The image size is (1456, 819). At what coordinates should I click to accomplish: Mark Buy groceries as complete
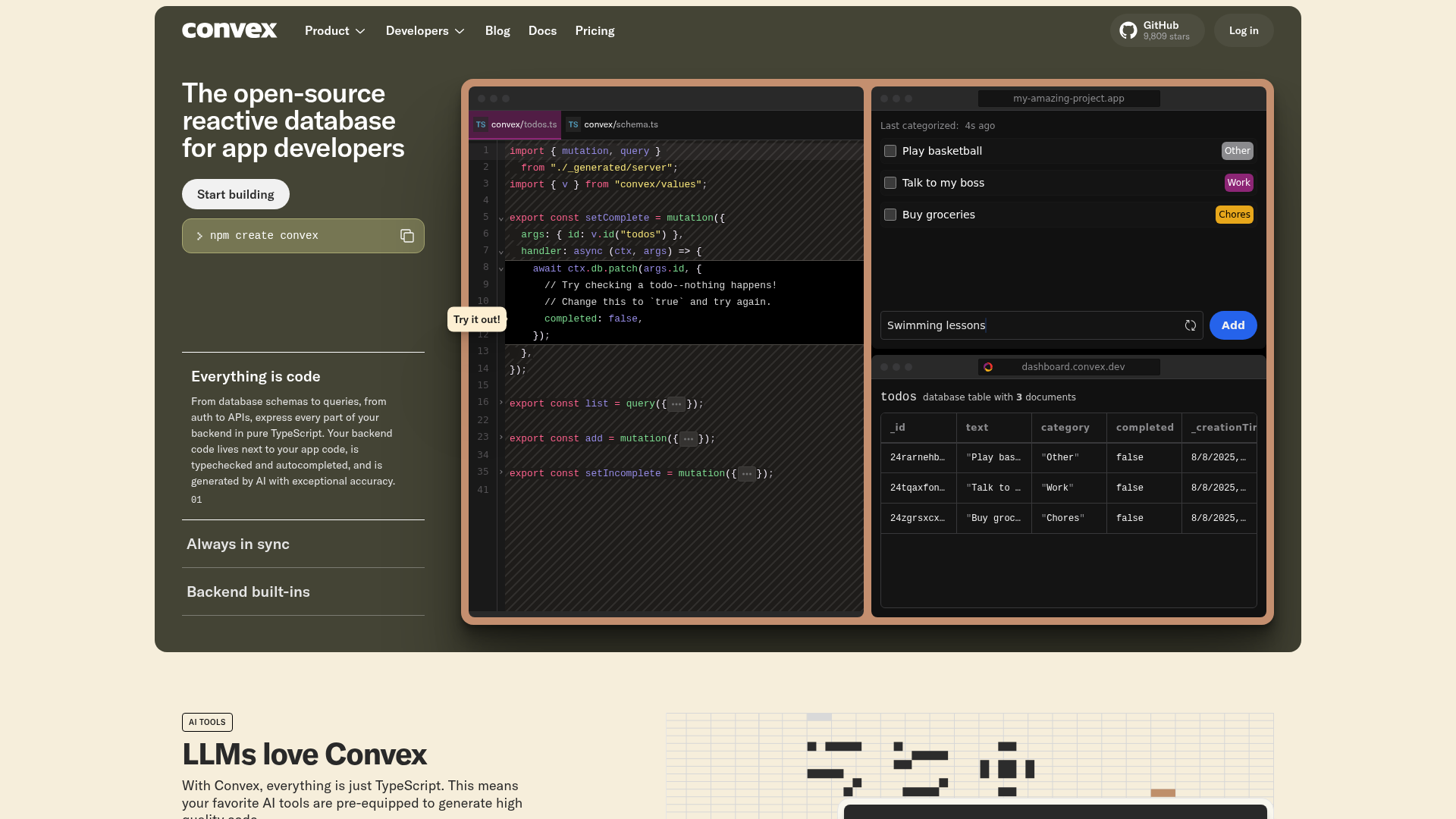[x=890, y=215]
